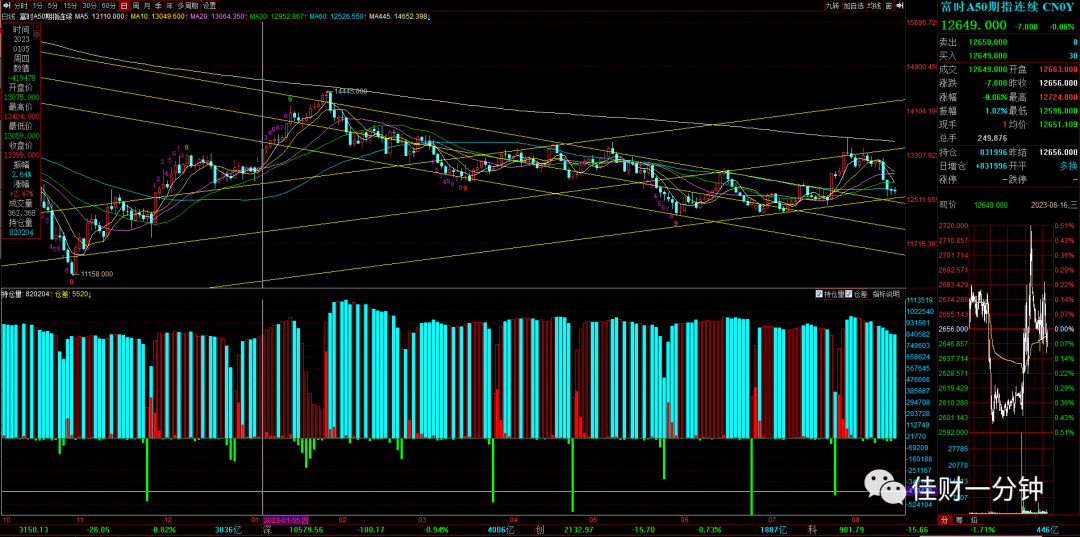Click the 日线 chart type label
The width and height of the screenshot is (1080, 537).
click(x=10, y=17)
